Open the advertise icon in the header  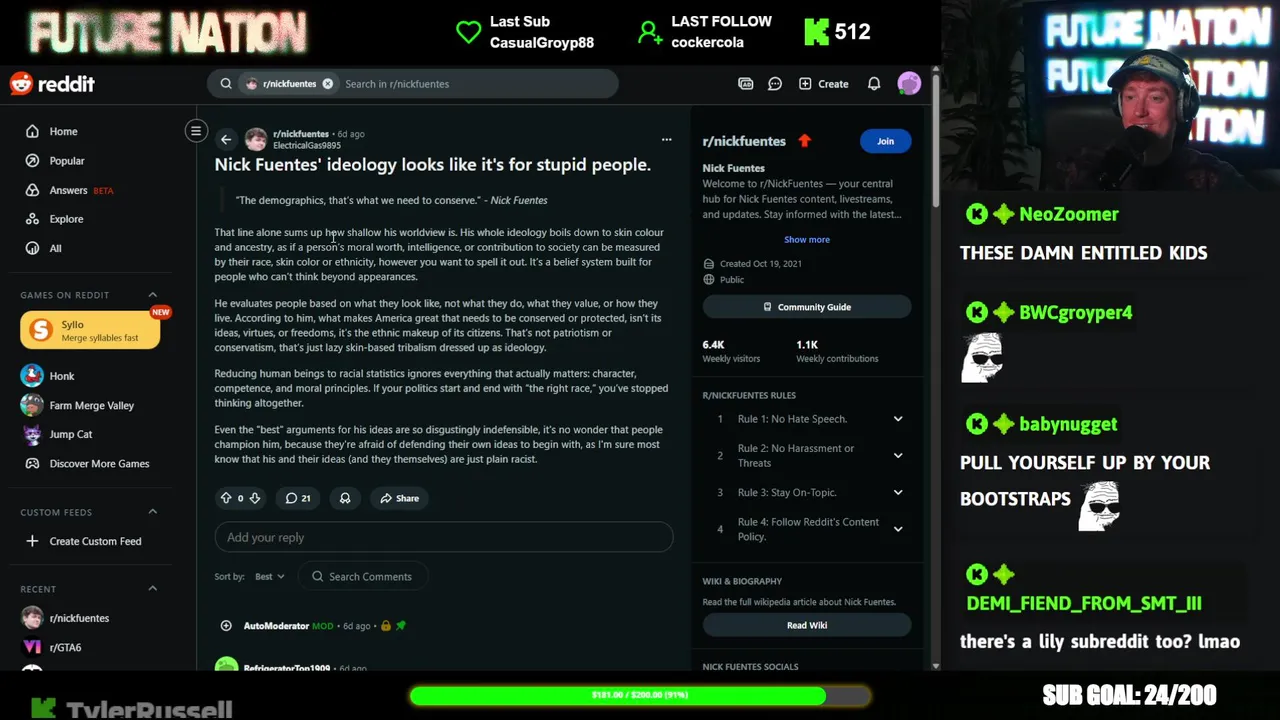[x=745, y=84]
